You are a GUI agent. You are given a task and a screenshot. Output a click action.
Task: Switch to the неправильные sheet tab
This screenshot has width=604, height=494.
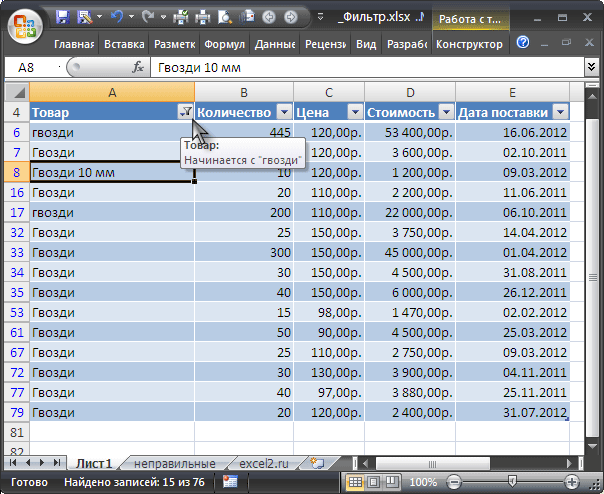tap(174, 464)
